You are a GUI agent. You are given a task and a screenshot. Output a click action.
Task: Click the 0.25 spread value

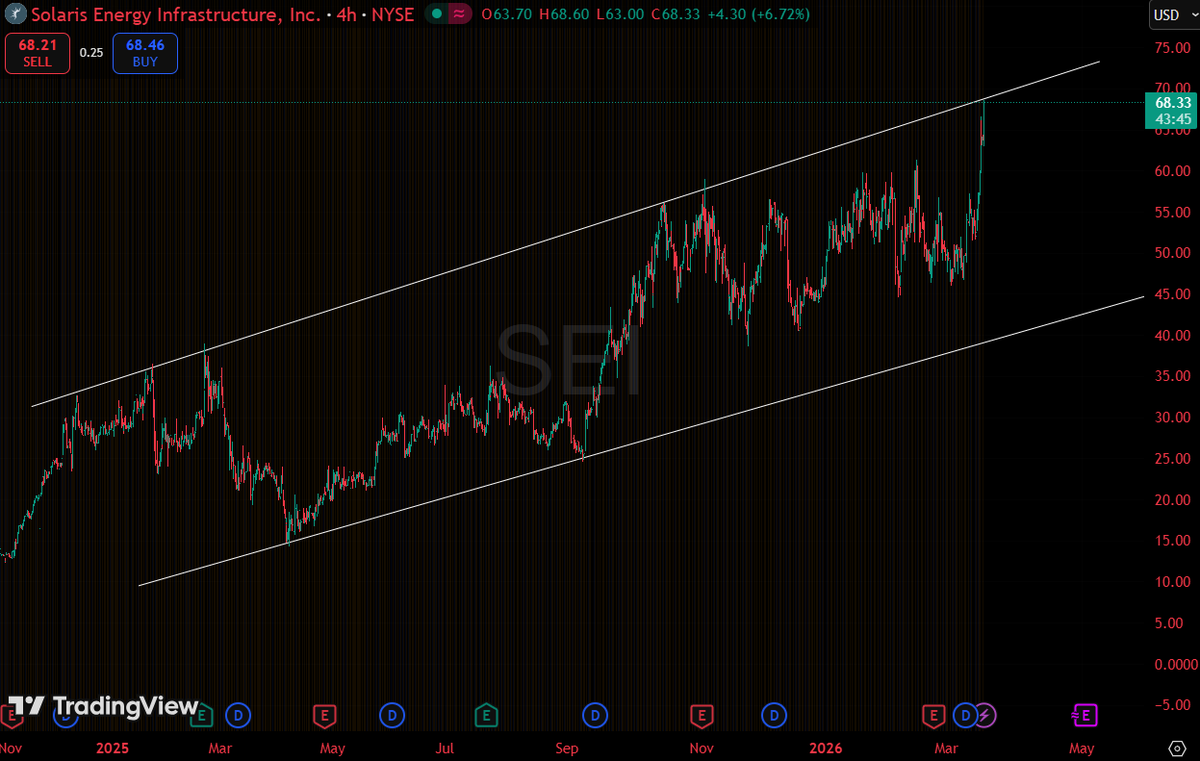91,53
